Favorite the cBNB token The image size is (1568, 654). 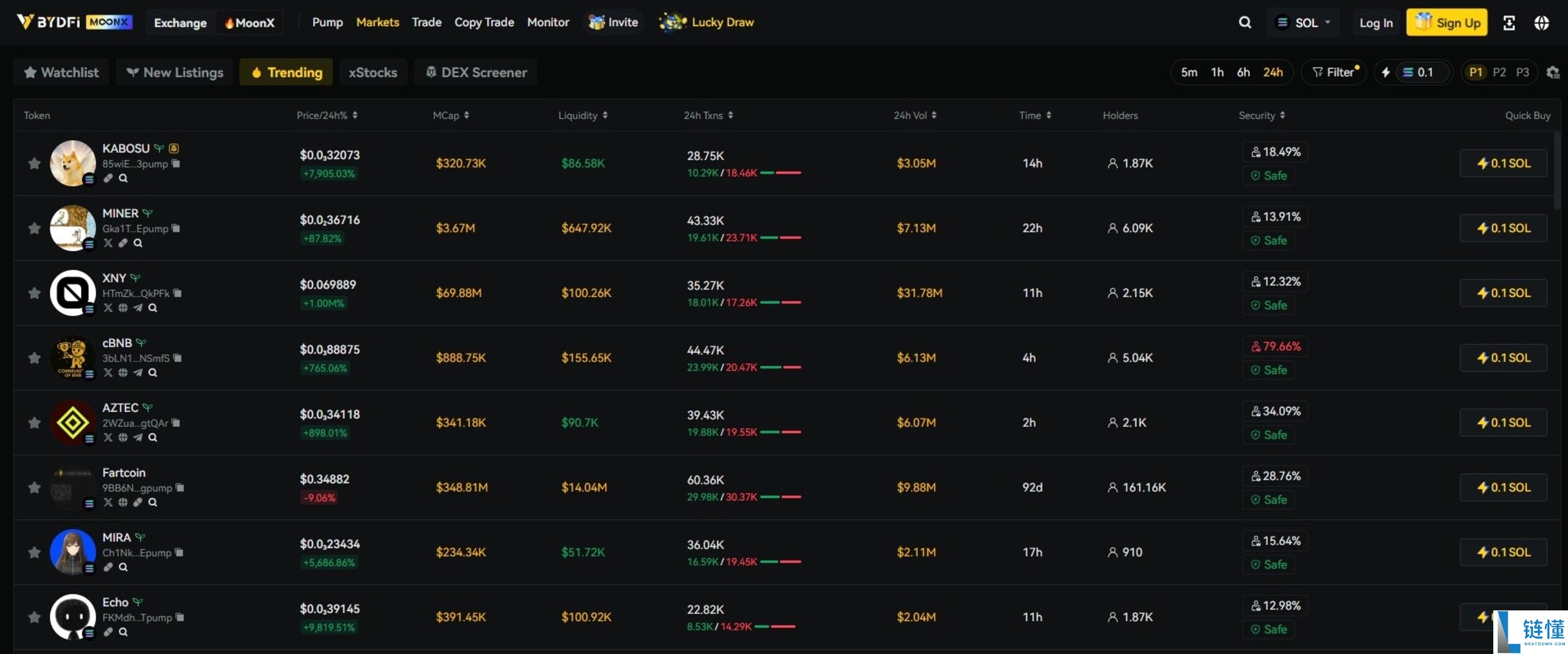point(34,358)
